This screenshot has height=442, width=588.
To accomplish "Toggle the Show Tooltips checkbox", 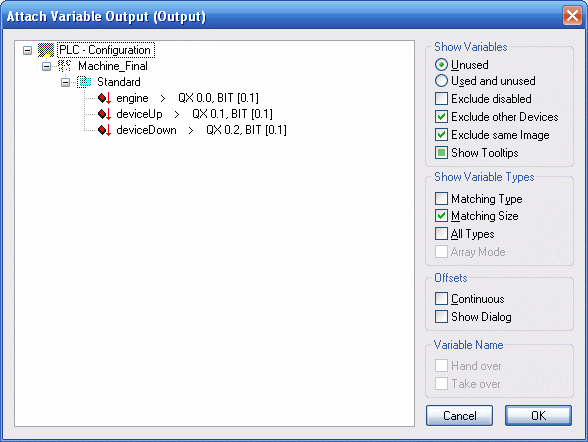I will (441, 153).
